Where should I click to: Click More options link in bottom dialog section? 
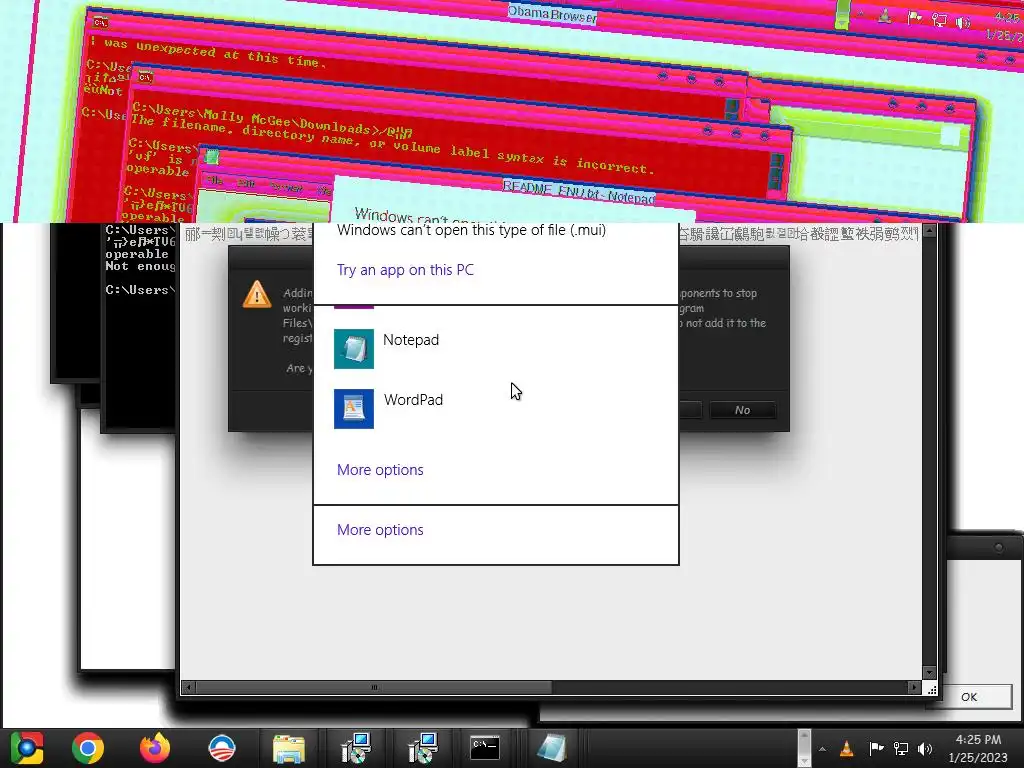(x=380, y=530)
